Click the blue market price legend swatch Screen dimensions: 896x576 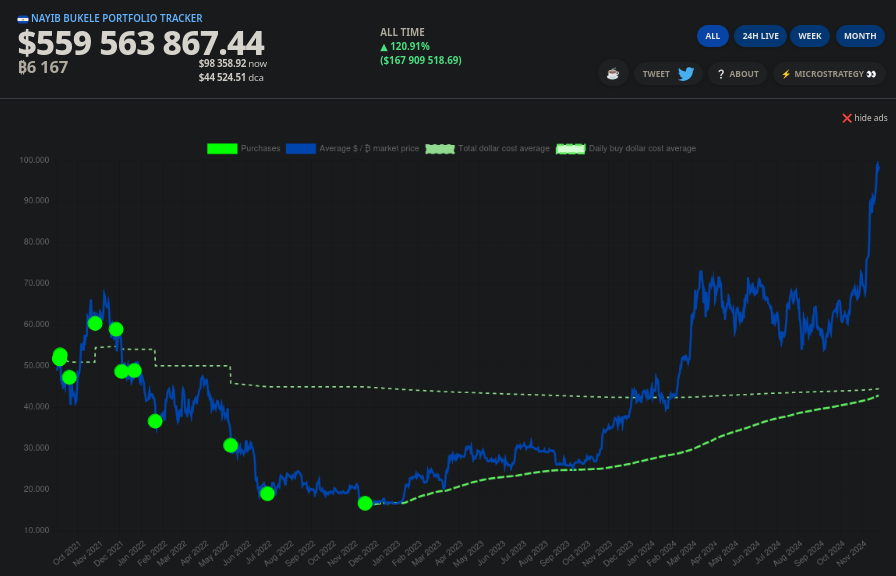(301, 149)
